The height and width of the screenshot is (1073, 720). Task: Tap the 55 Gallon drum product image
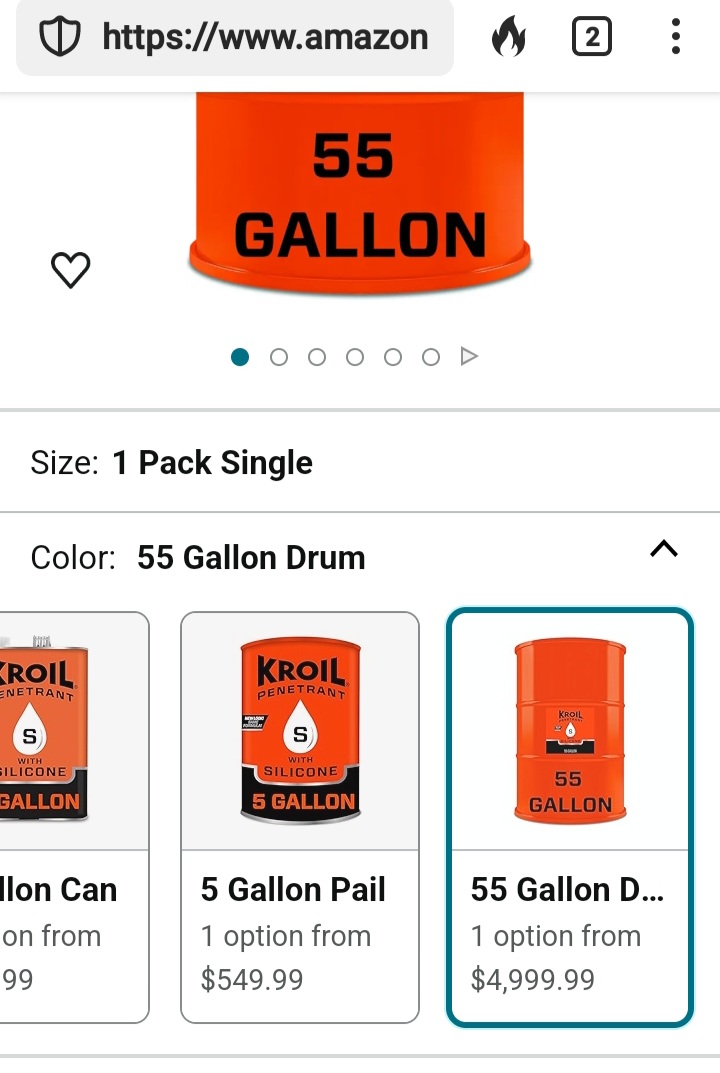click(360, 190)
